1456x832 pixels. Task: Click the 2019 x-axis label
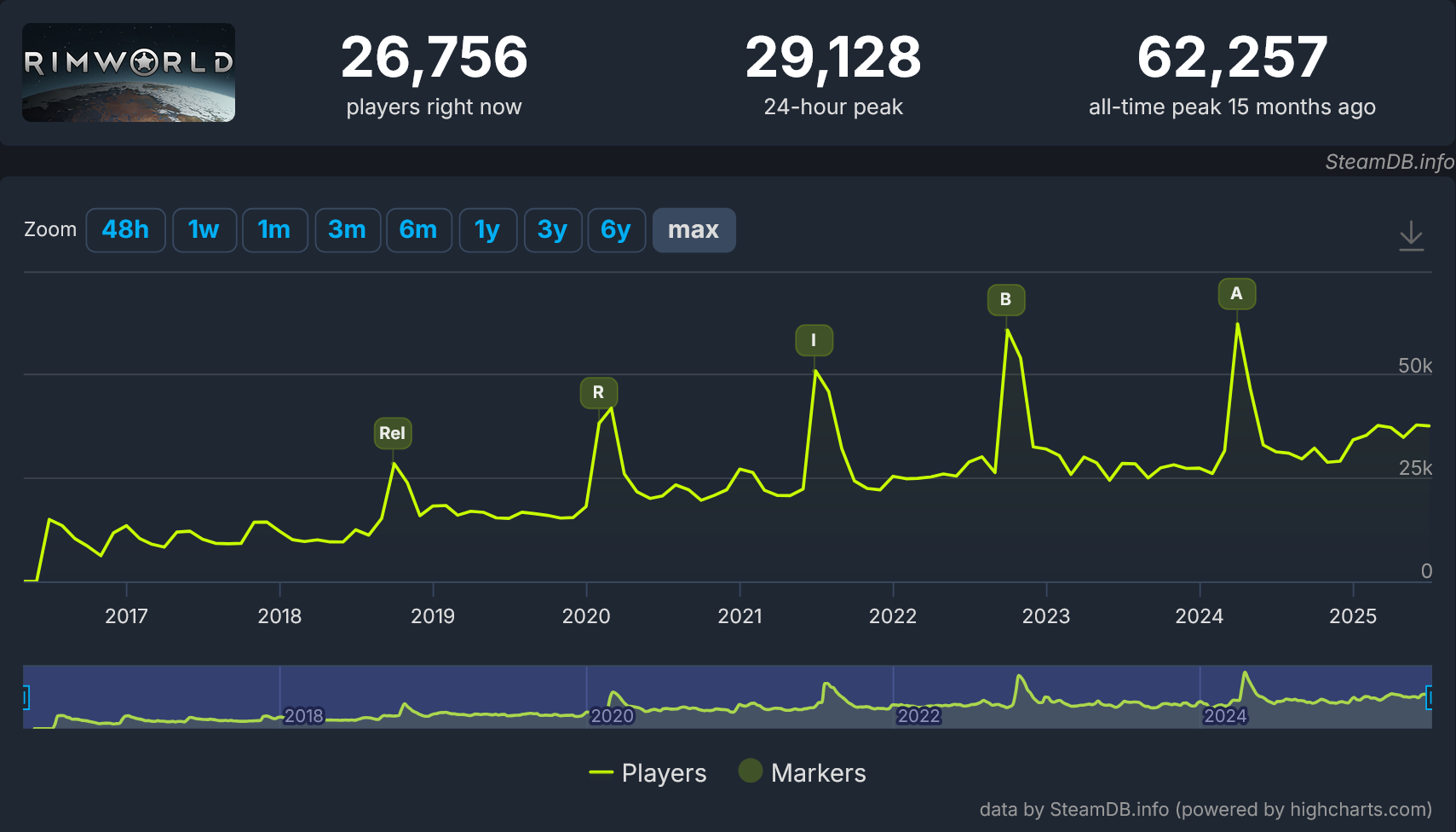433,616
